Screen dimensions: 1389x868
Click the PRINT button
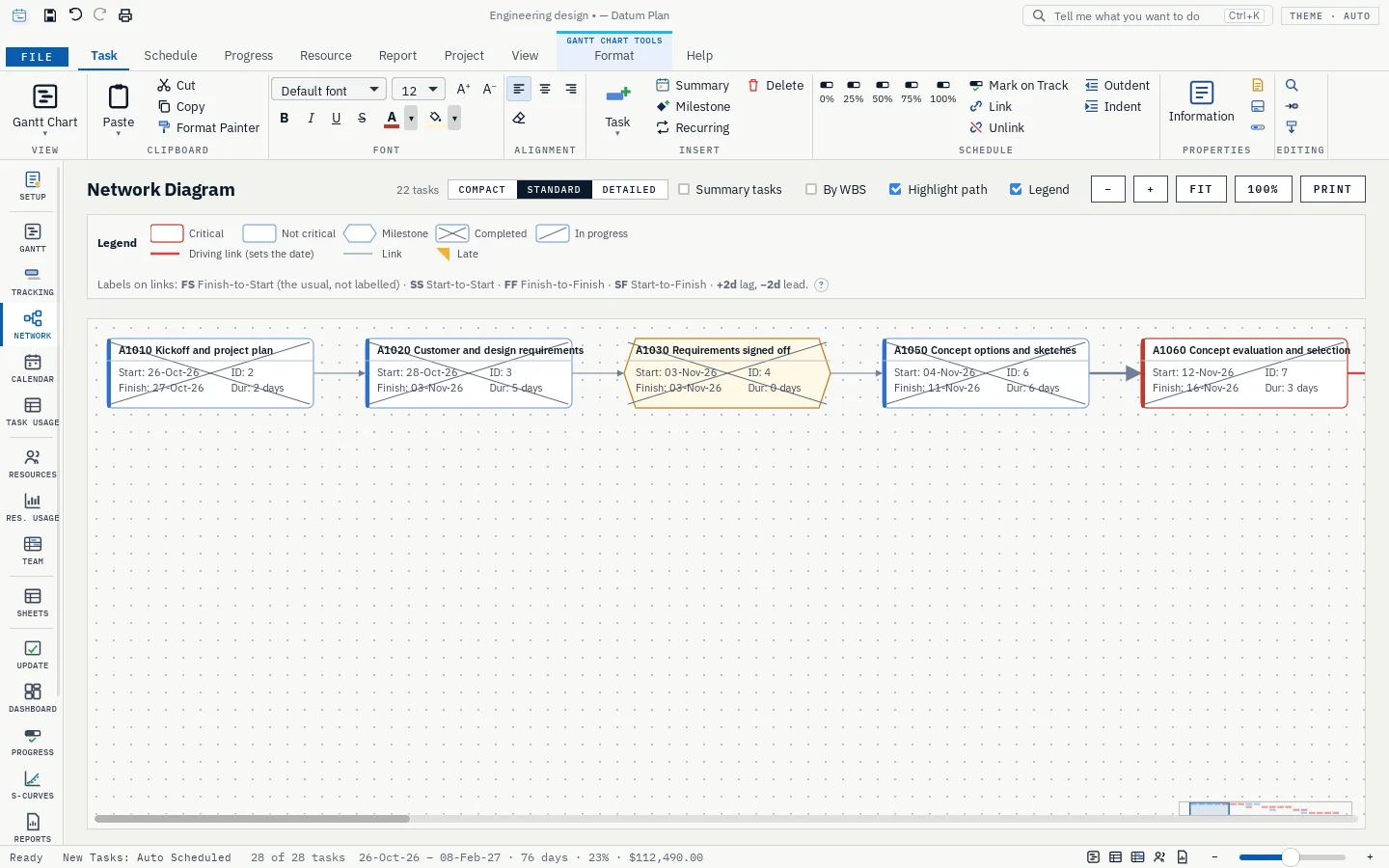tap(1332, 189)
